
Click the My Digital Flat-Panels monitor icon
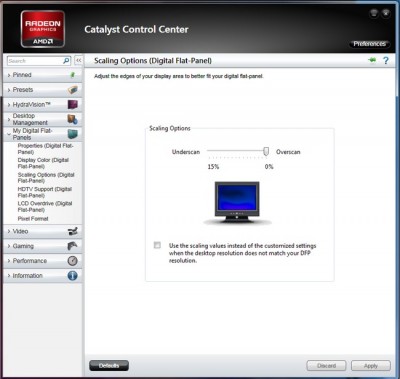(73, 134)
